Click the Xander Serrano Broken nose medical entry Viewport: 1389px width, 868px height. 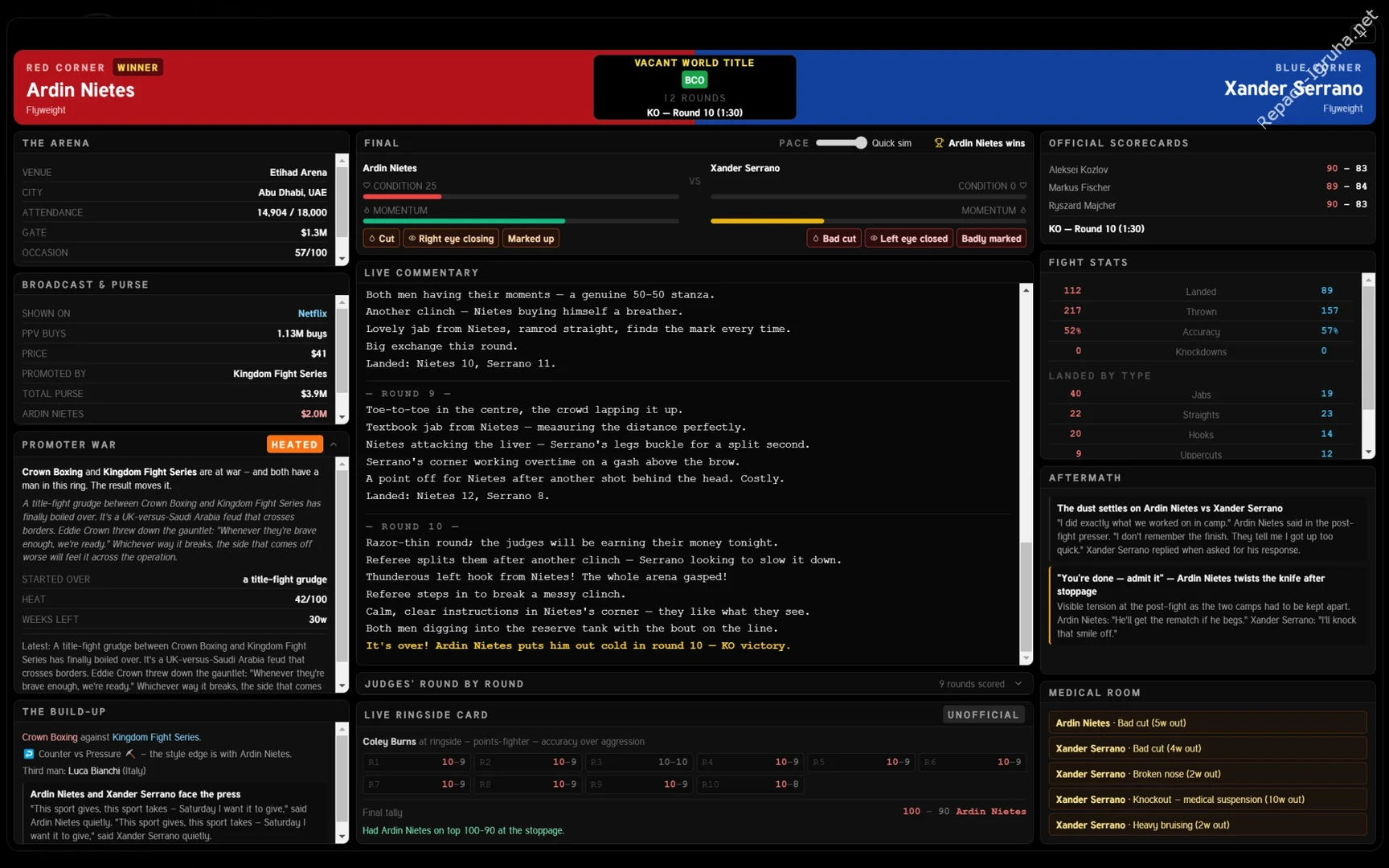coord(1207,774)
